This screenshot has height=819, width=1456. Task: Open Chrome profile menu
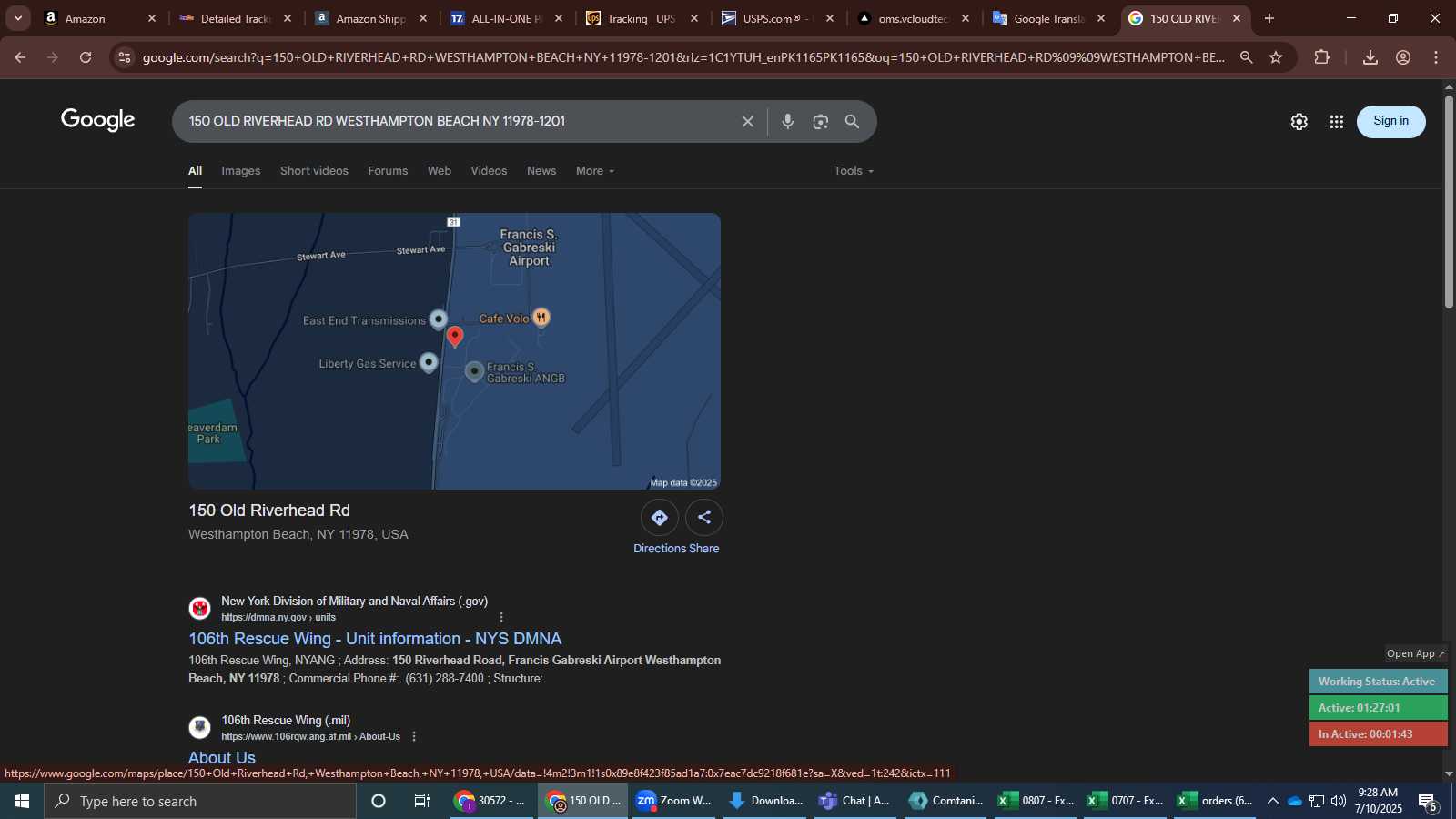point(1403,57)
